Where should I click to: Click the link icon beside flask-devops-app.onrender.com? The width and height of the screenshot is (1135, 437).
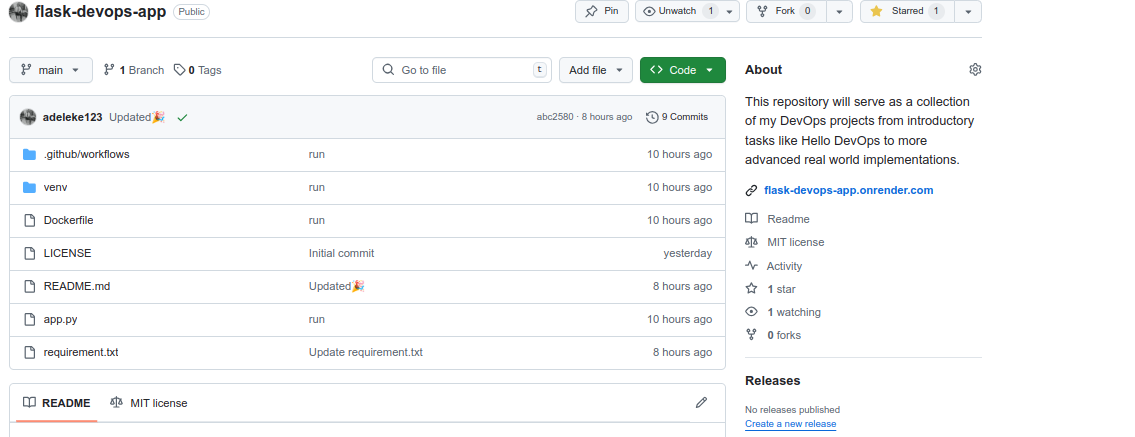(x=751, y=190)
